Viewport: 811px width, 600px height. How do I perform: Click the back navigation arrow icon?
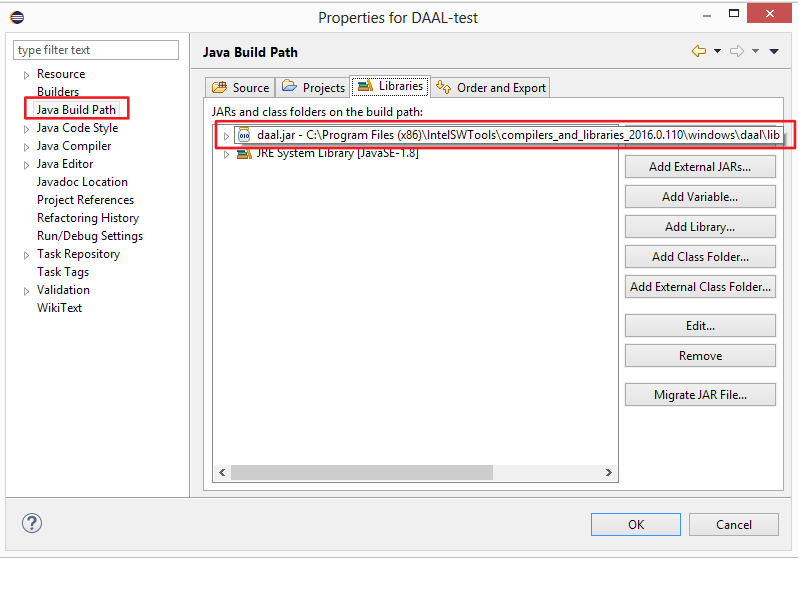tap(698, 51)
